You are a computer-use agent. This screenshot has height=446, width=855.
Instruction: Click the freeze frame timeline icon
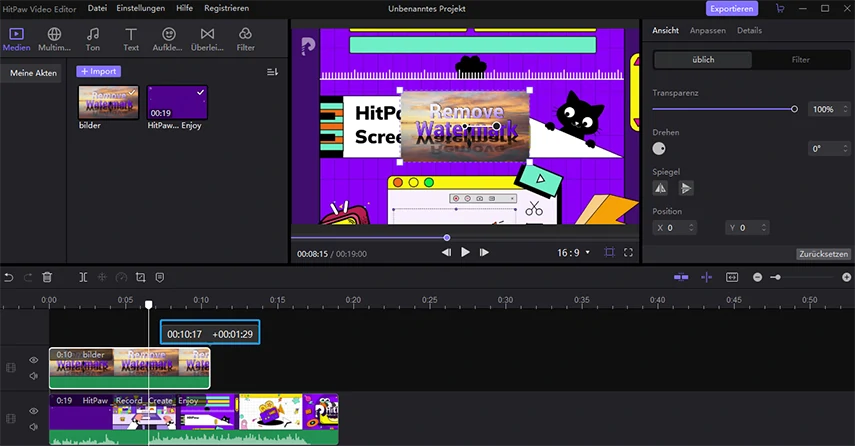coord(102,278)
